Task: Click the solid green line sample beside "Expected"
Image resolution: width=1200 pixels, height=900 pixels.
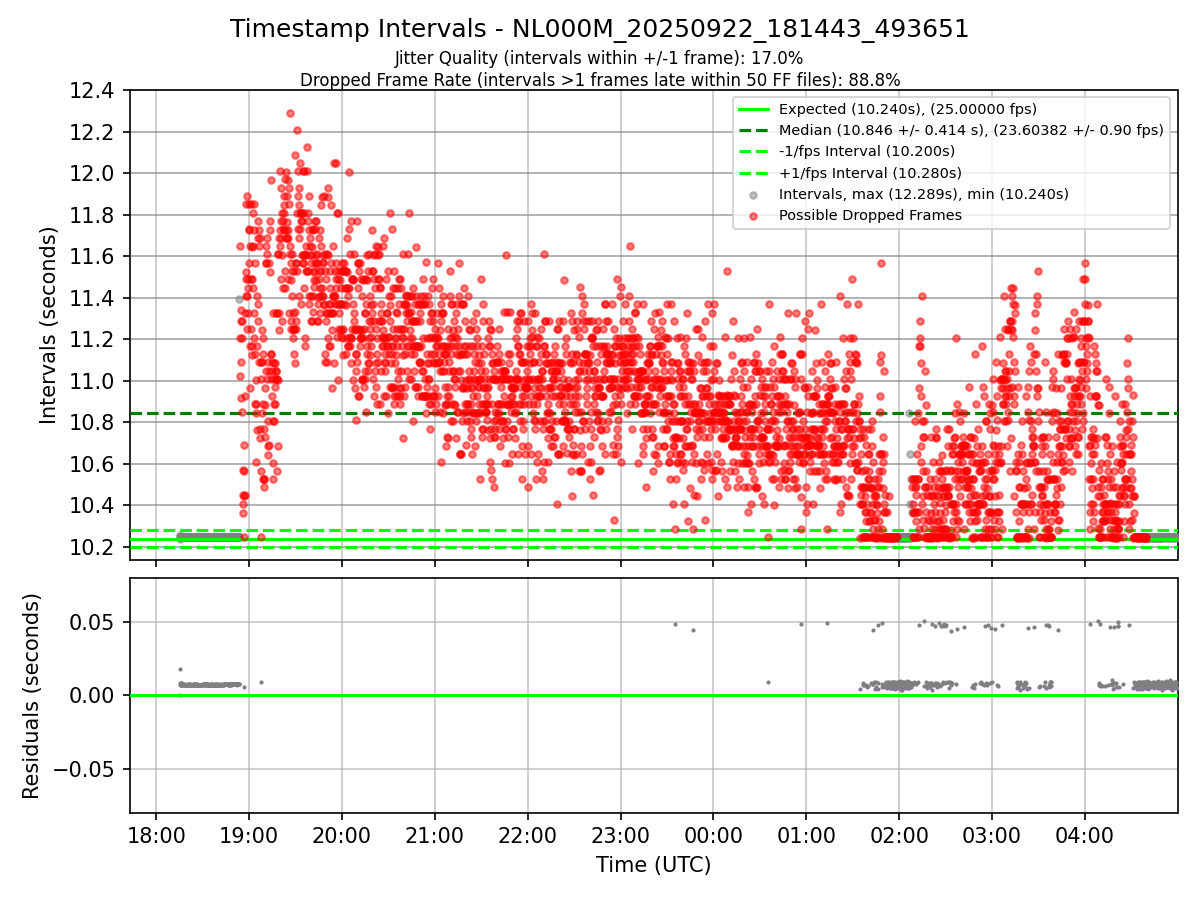Action: 754,110
